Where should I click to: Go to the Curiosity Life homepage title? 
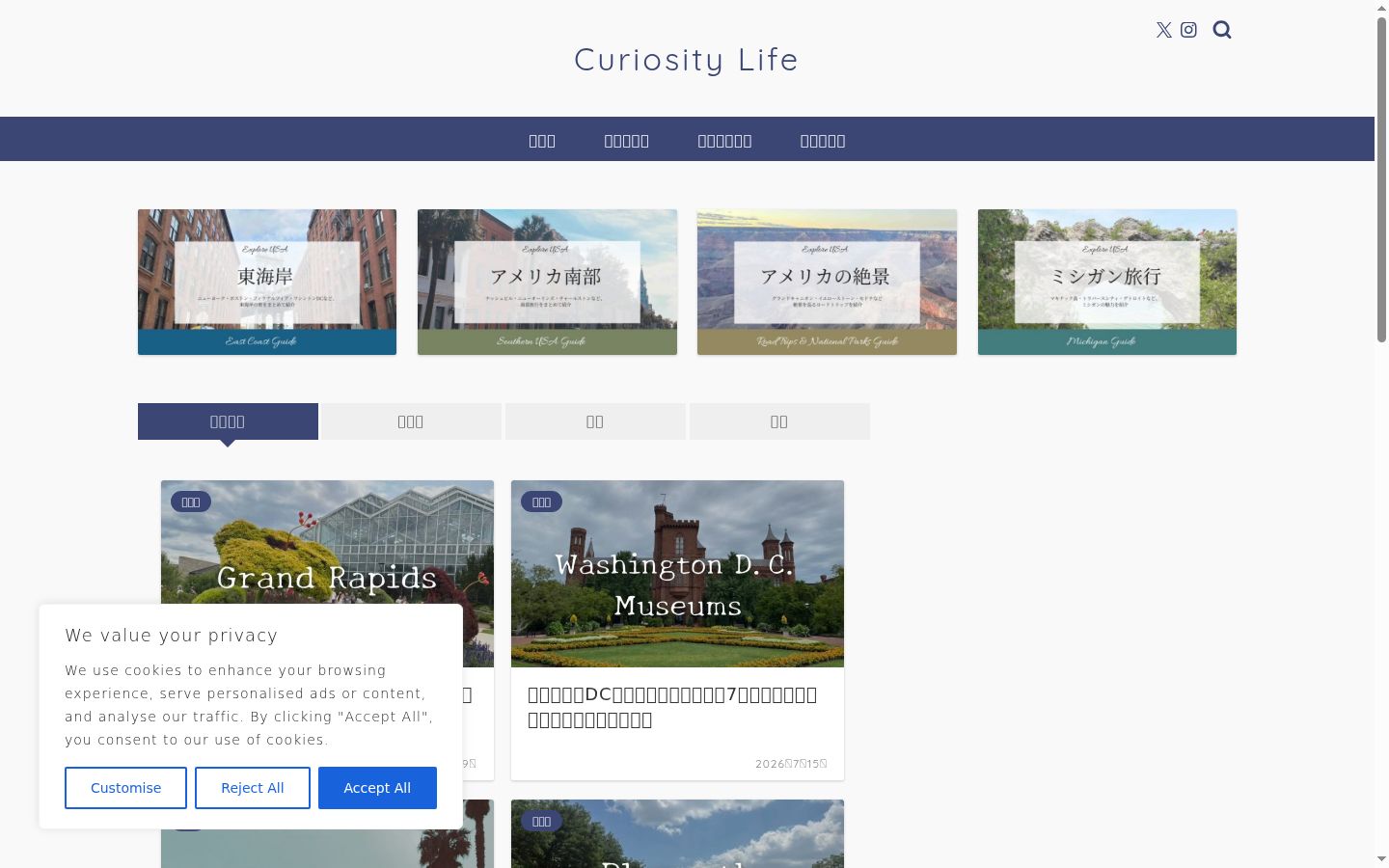(x=687, y=60)
